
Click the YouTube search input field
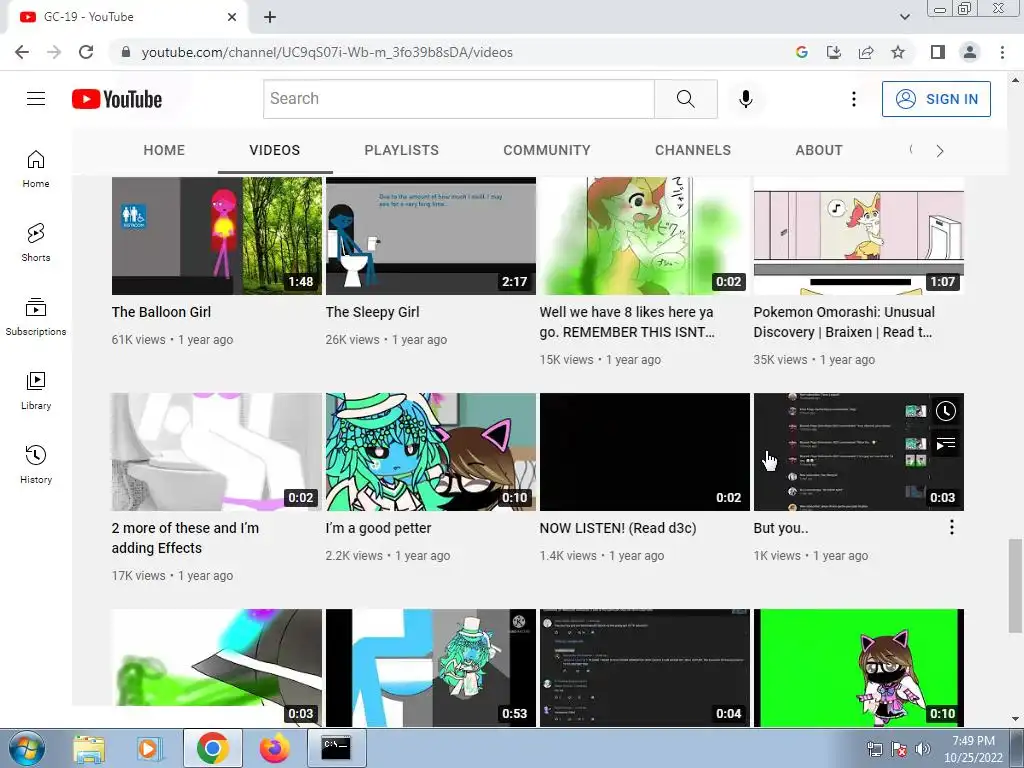pos(458,99)
